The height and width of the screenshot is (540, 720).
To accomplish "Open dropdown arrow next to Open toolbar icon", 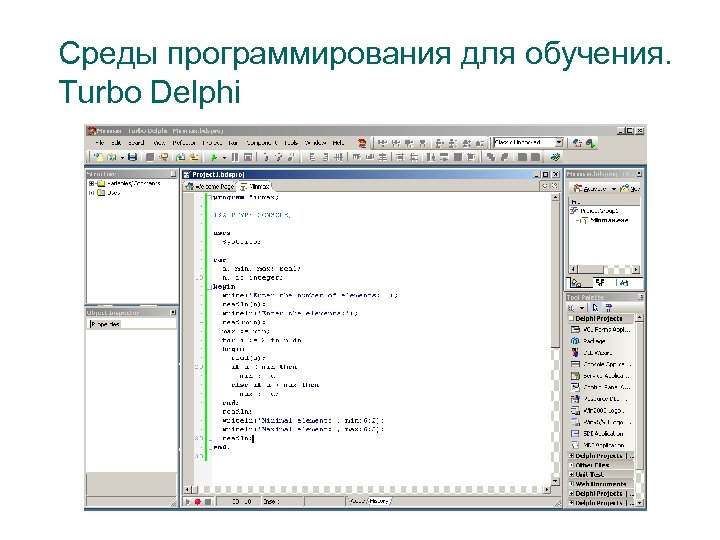I will click(x=123, y=158).
